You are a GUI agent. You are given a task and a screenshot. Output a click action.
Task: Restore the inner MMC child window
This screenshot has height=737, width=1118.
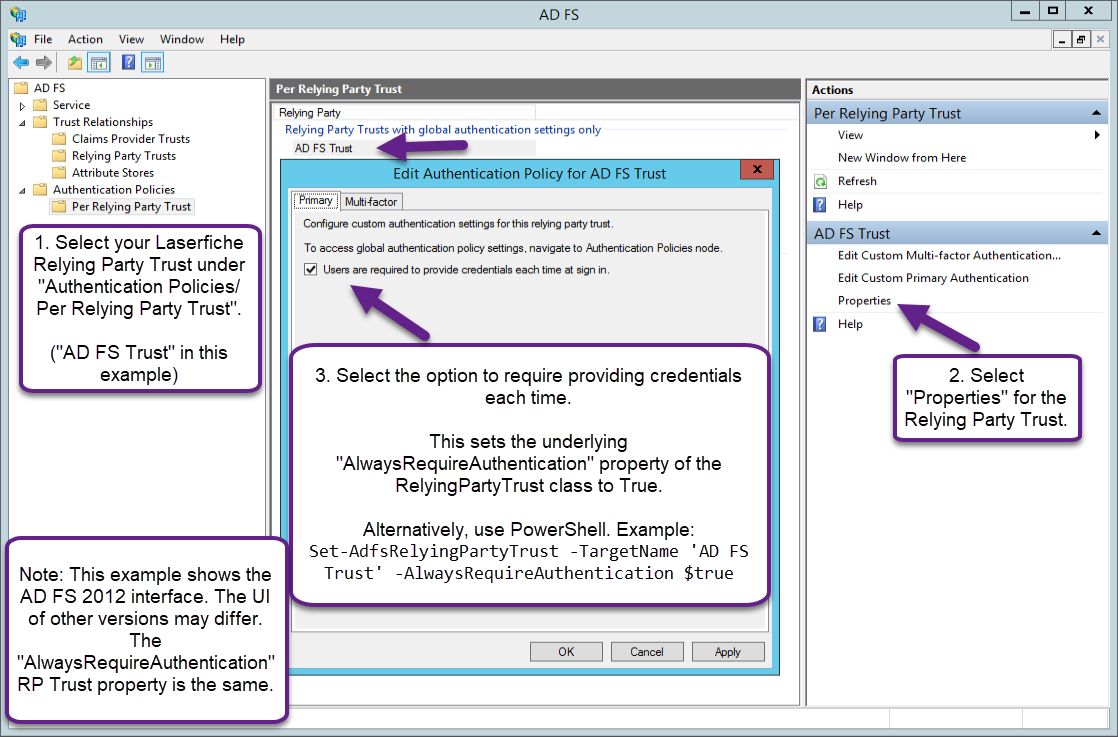point(1081,40)
